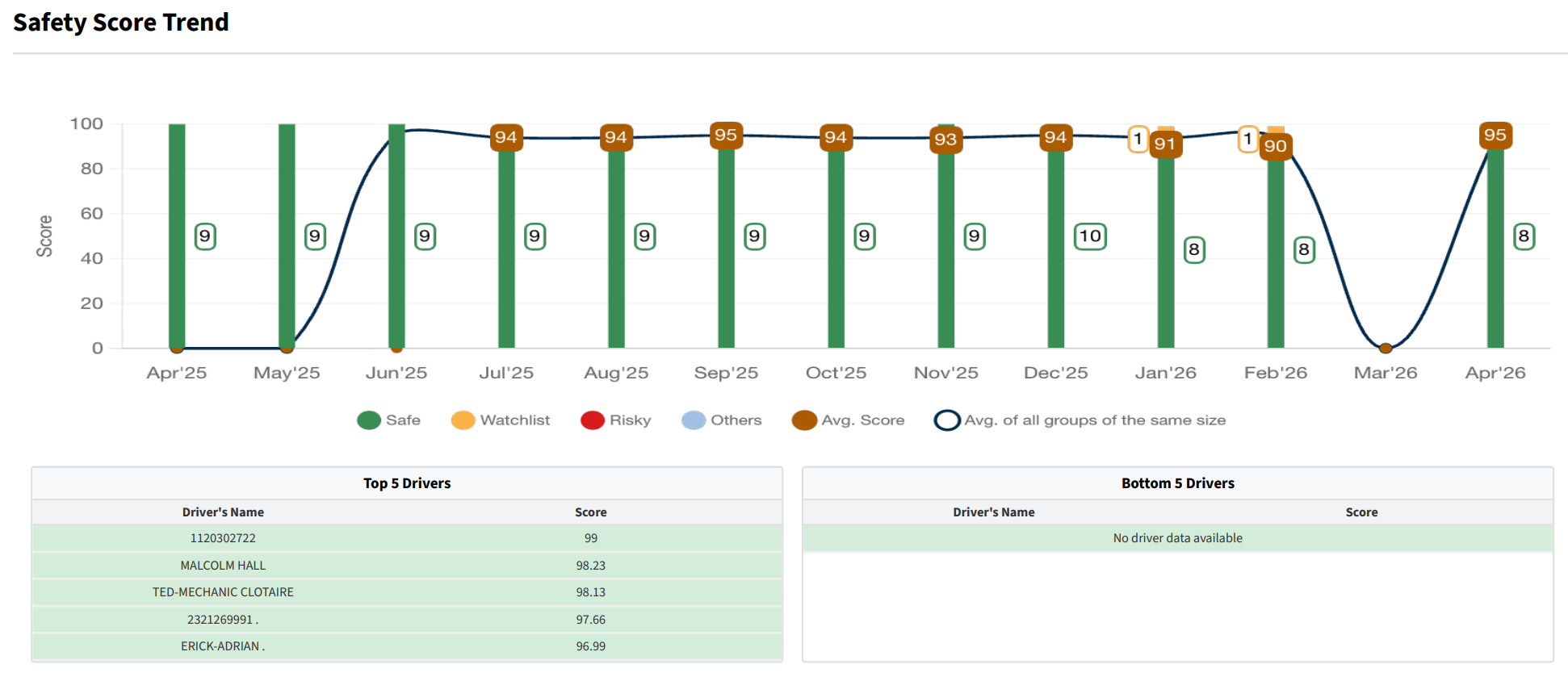Click the Sep'25 safe count label 9
The width and height of the screenshot is (1568, 681).
point(754,236)
